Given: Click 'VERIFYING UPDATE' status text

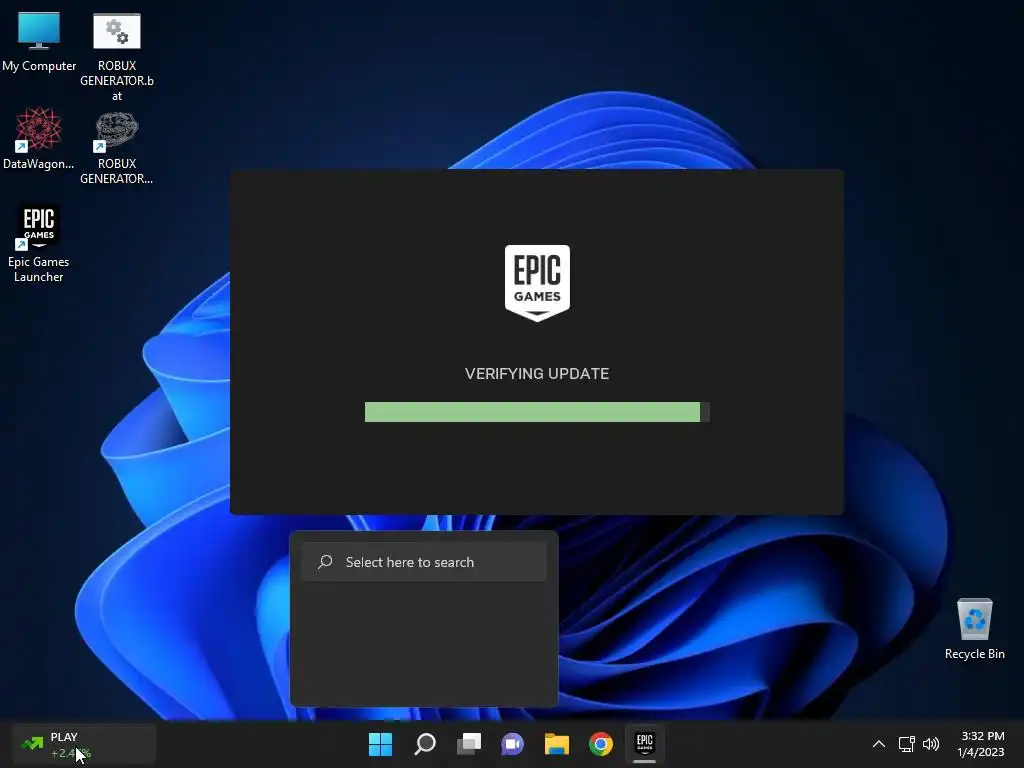Looking at the screenshot, I should [x=537, y=374].
